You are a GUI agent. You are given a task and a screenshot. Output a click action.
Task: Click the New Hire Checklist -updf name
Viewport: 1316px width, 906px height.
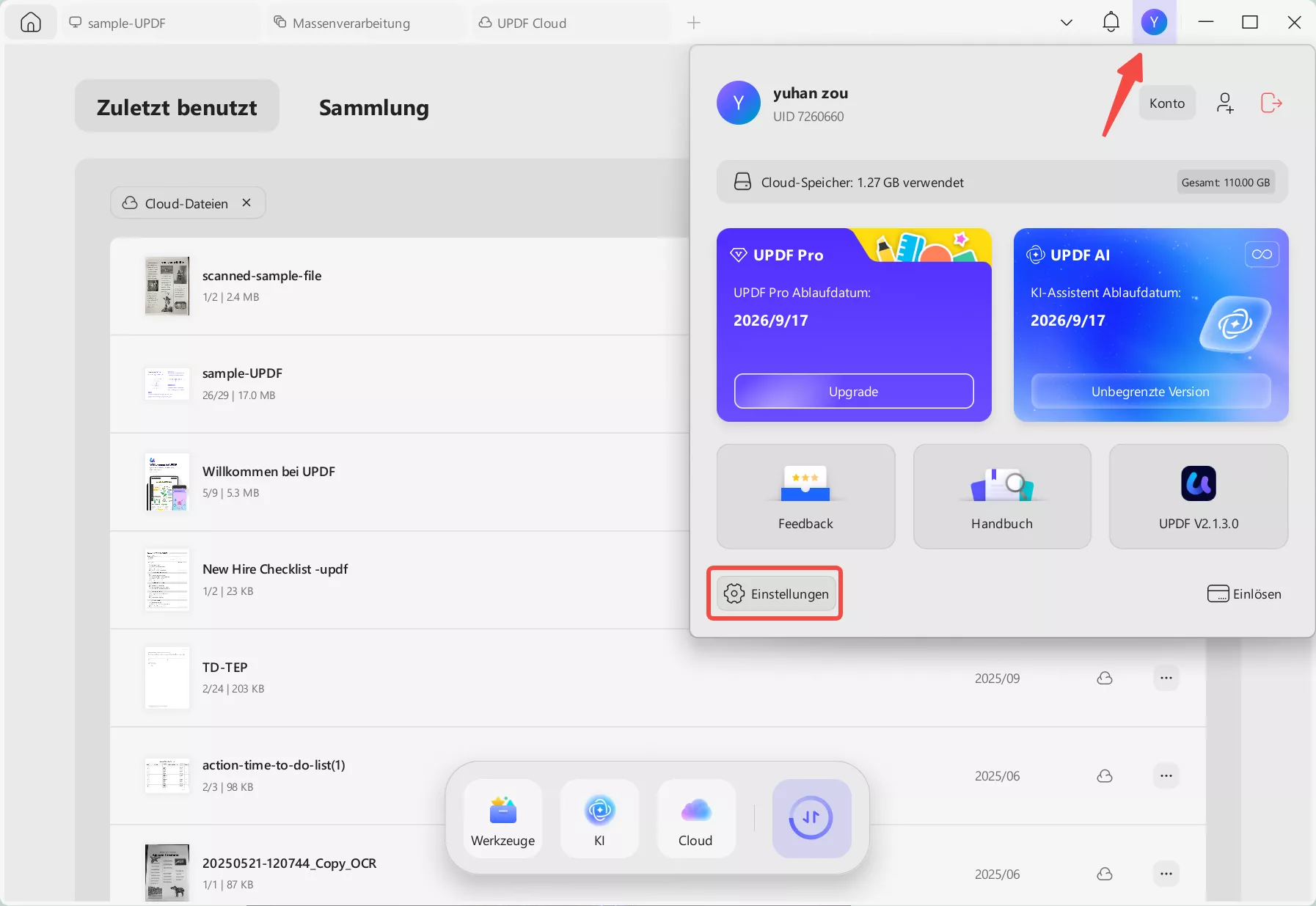point(275,569)
